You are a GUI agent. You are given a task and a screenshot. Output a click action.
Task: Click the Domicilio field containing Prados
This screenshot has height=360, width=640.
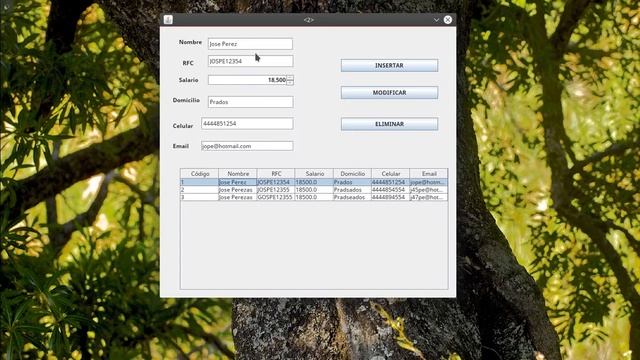[x=251, y=102]
